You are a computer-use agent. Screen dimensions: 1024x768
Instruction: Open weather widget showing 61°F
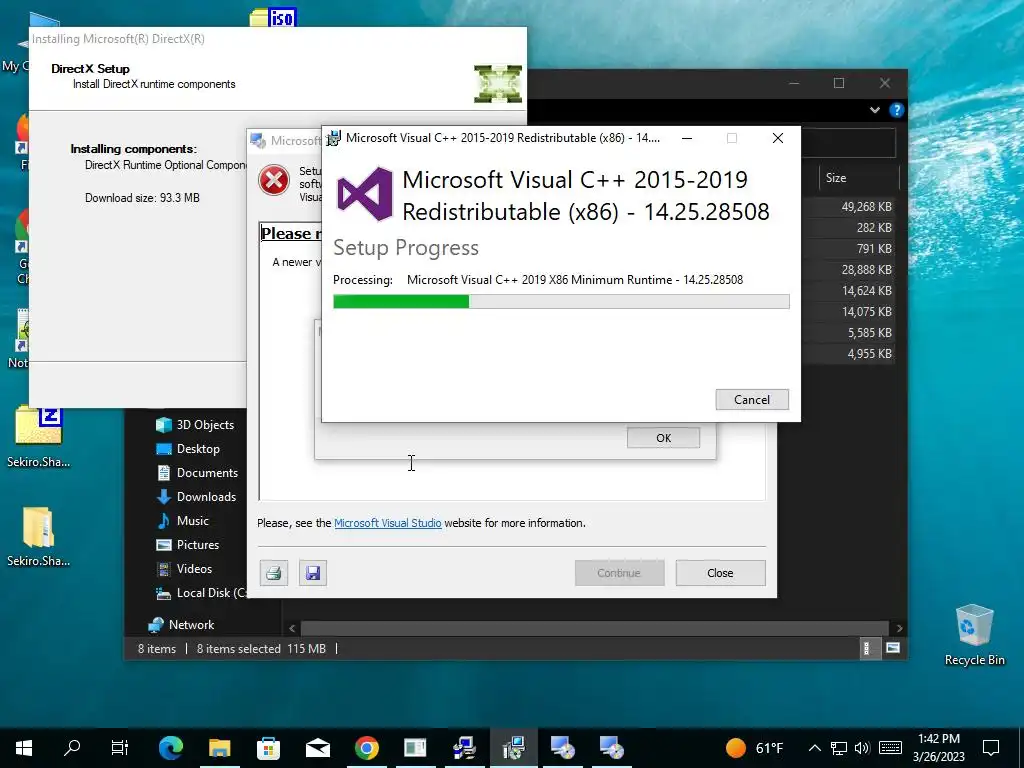(x=755, y=748)
